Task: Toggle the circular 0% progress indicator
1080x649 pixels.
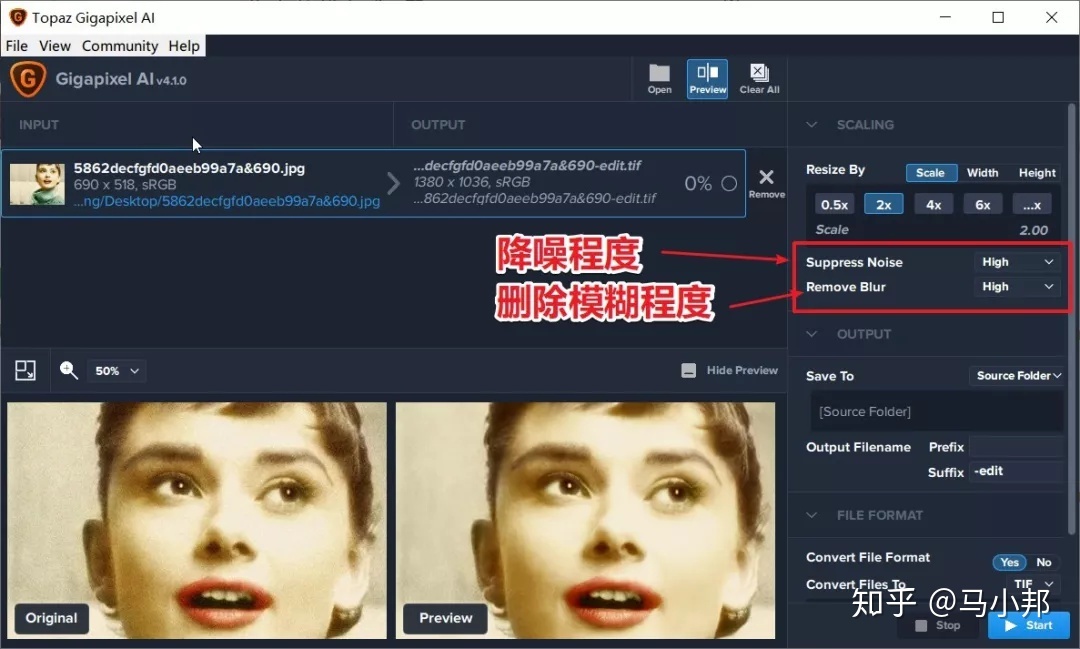Action: 729,183
